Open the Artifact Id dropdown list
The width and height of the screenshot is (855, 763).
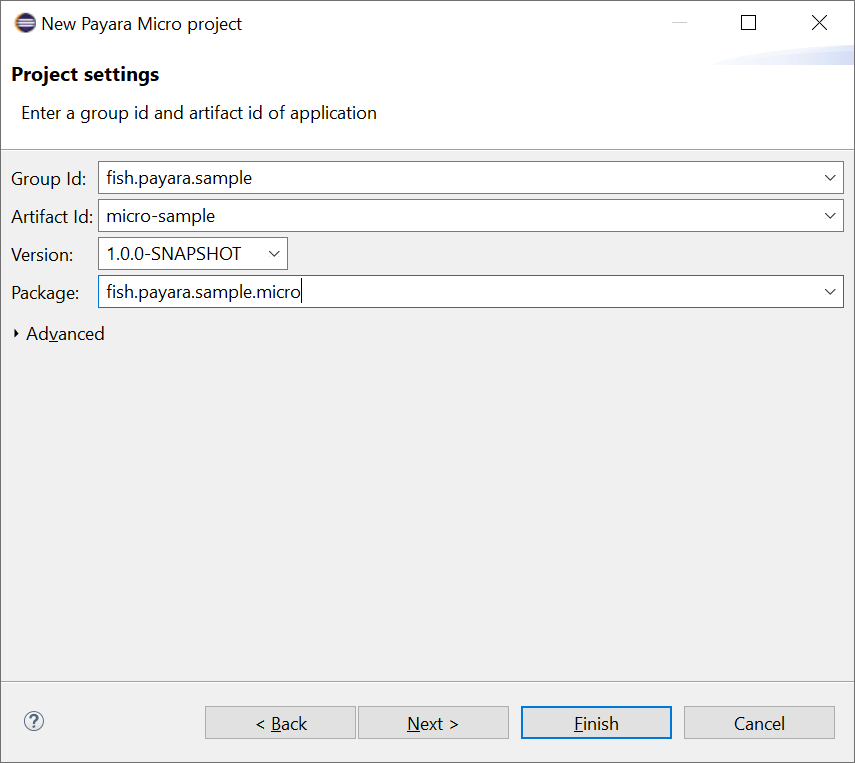(x=830, y=216)
